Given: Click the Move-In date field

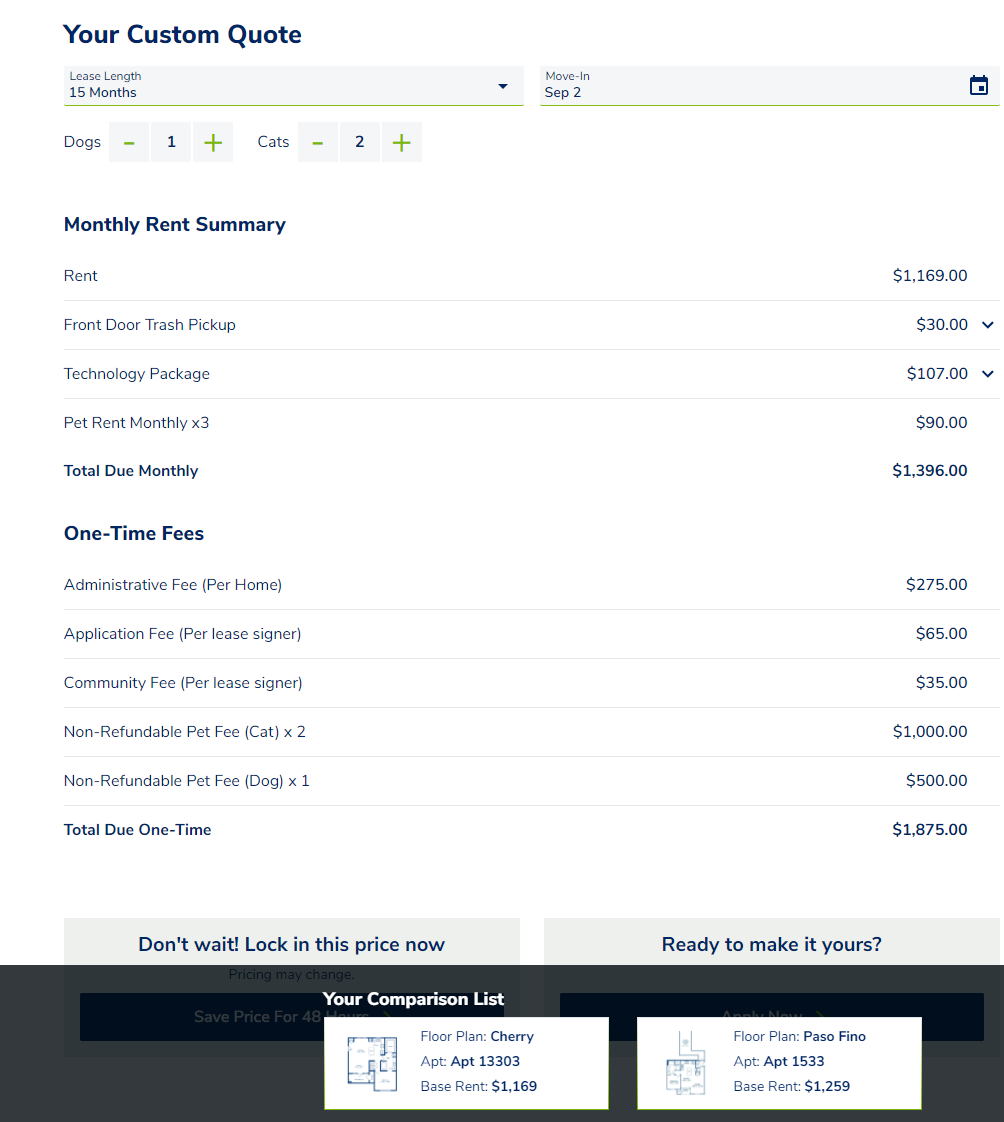Looking at the screenshot, I should pyautogui.click(x=769, y=86).
